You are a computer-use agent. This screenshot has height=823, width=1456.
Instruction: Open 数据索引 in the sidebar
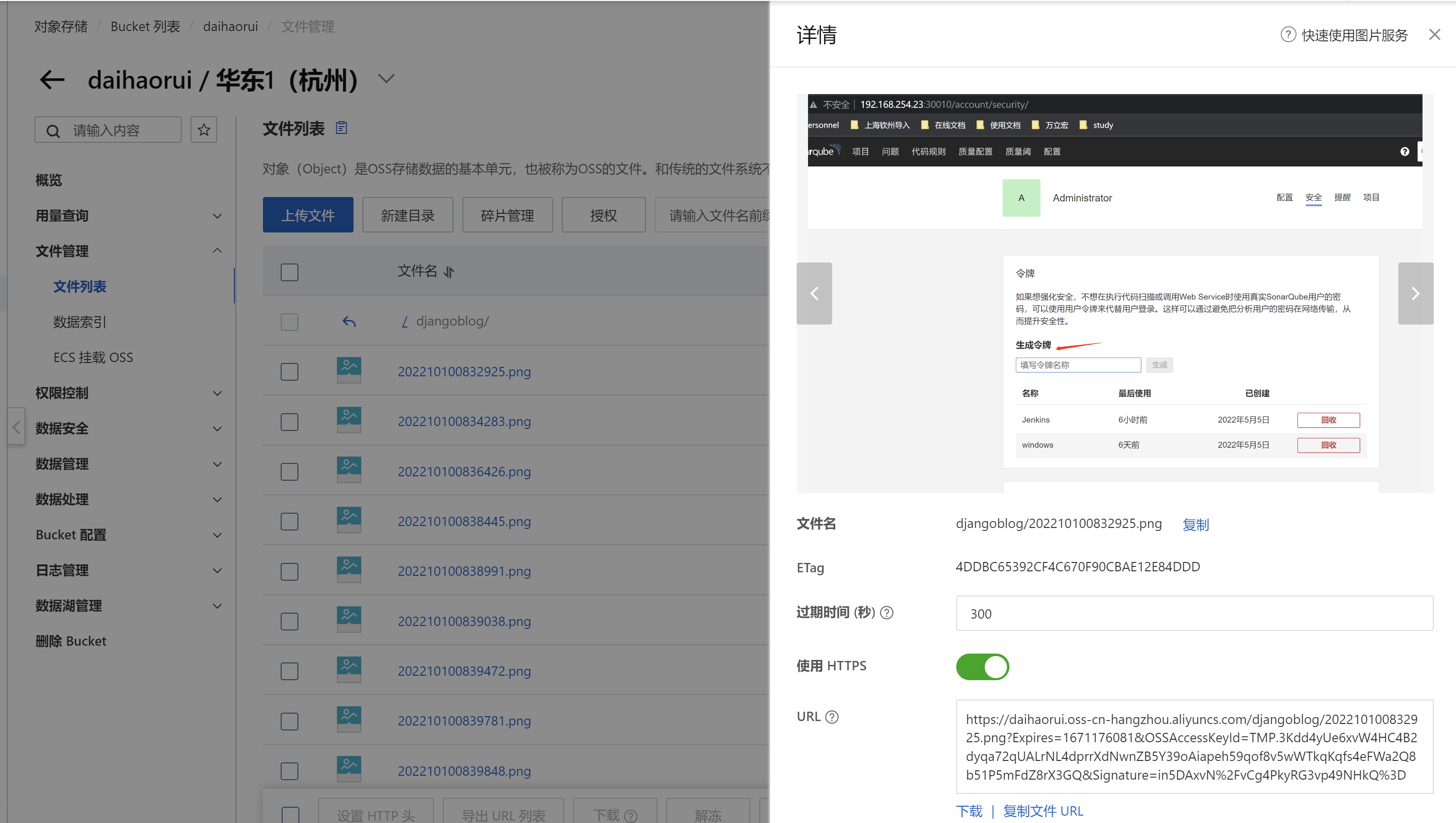pyautogui.click(x=80, y=322)
